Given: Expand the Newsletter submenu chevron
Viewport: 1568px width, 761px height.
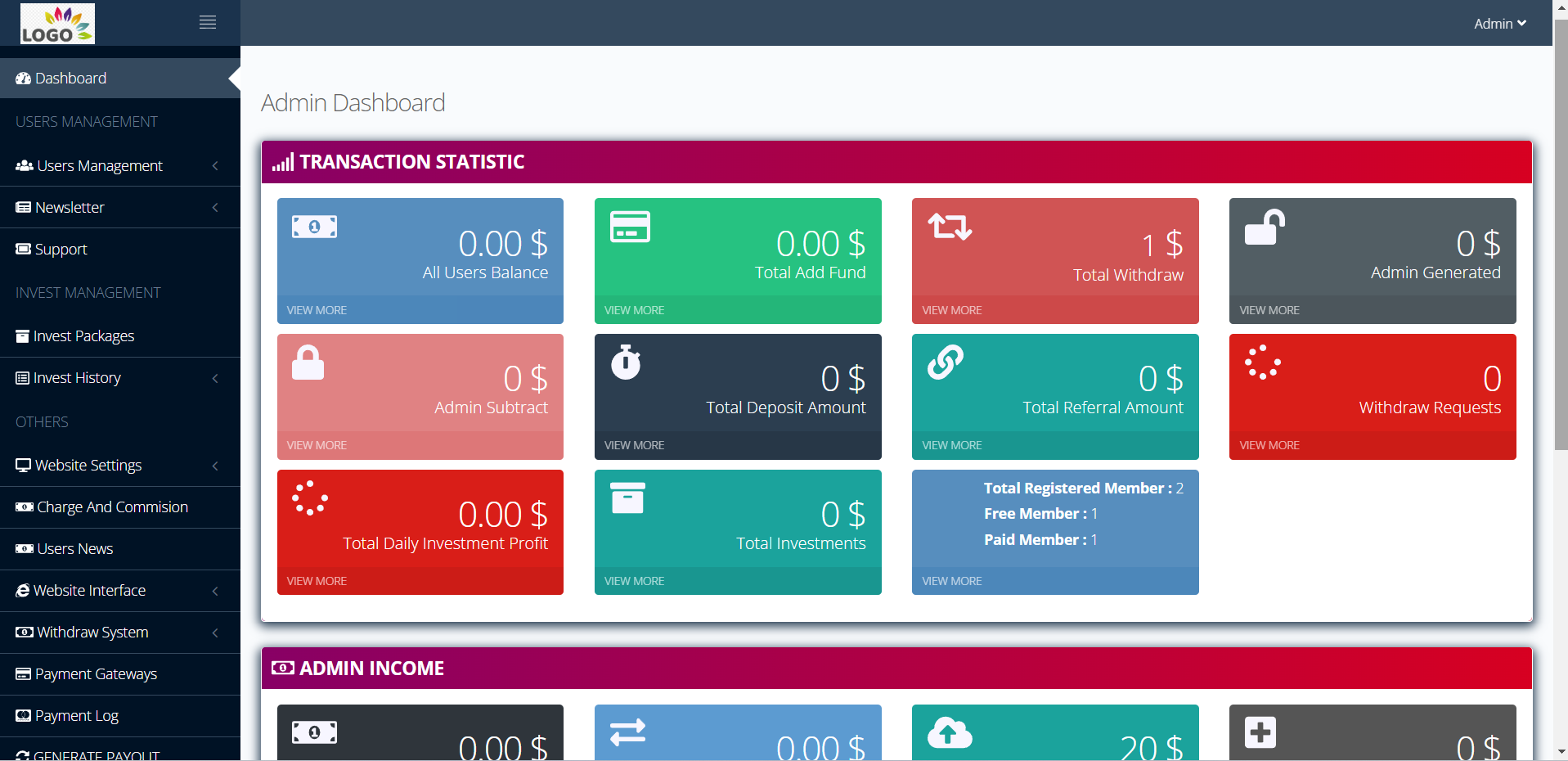Looking at the screenshot, I should pyautogui.click(x=215, y=208).
